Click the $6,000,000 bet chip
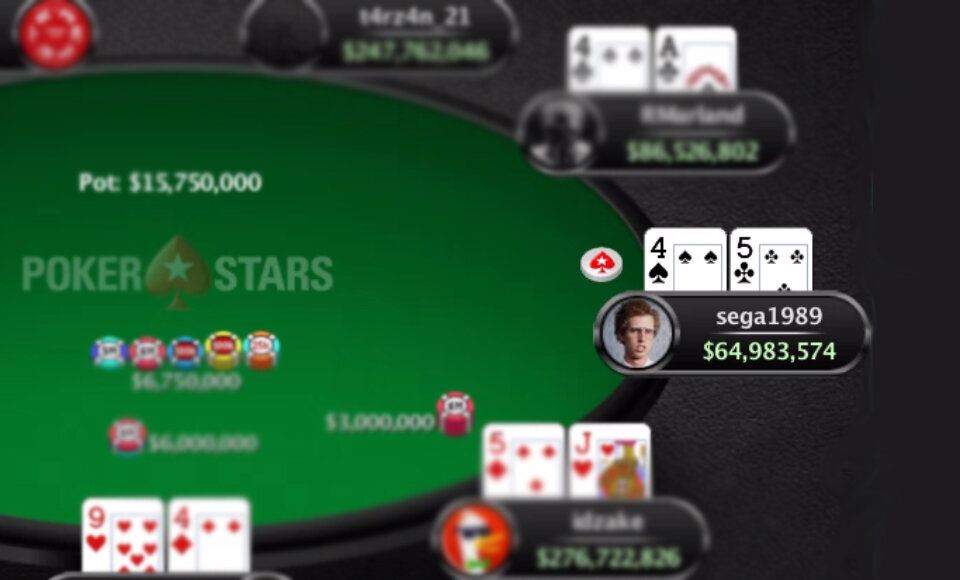This screenshot has width=960, height=580. [x=127, y=436]
